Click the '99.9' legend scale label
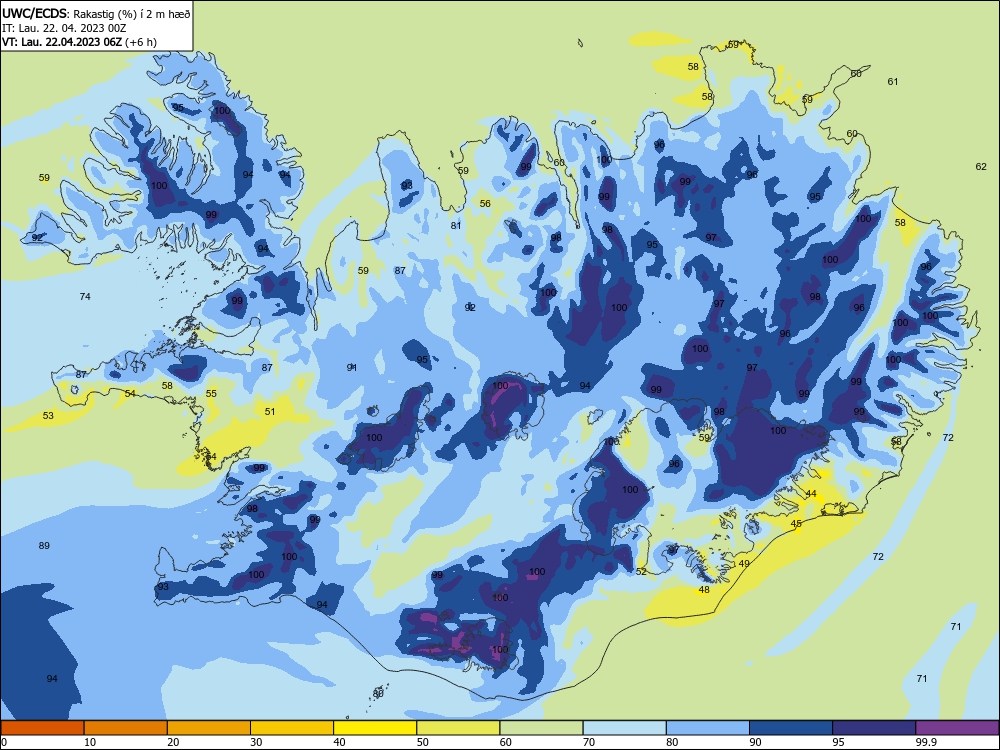 (926, 742)
